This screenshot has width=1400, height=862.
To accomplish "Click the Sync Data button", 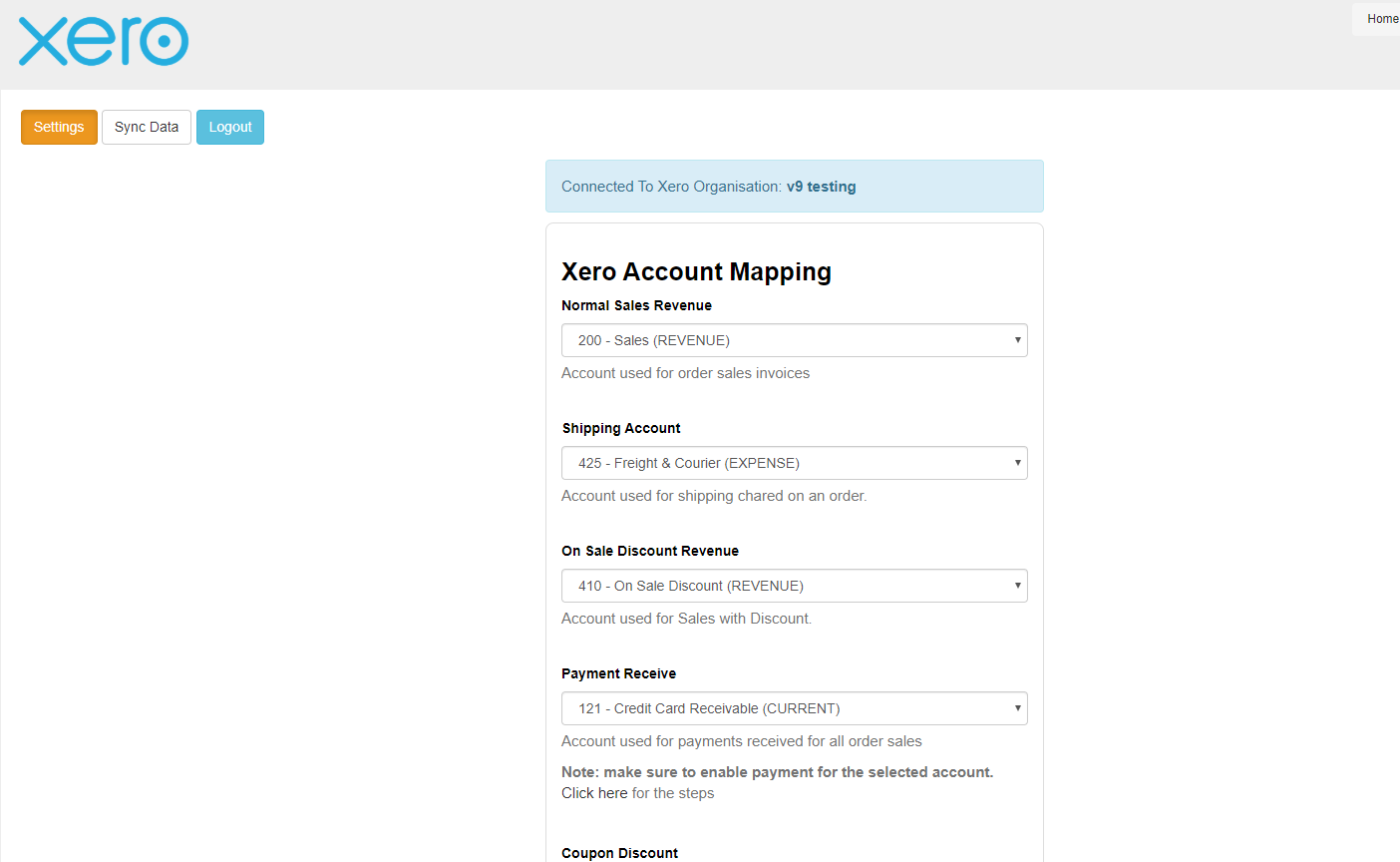I will 147,127.
